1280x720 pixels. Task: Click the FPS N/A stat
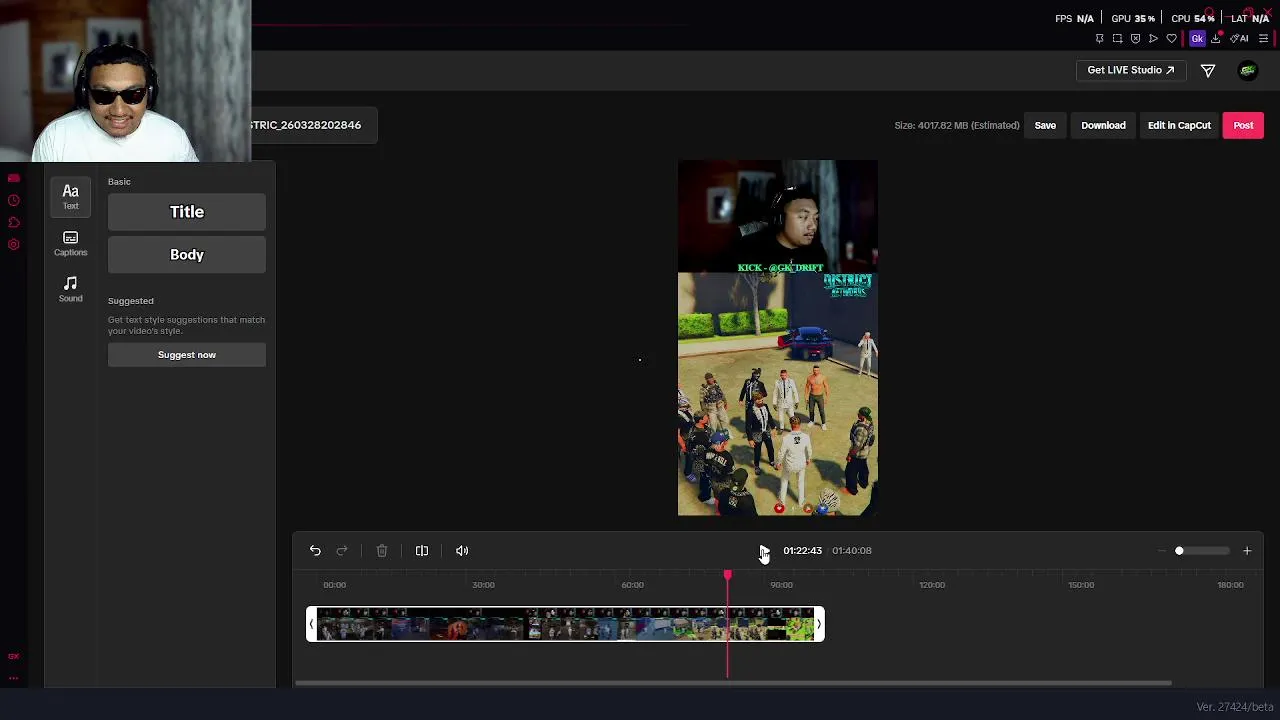tap(1074, 19)
